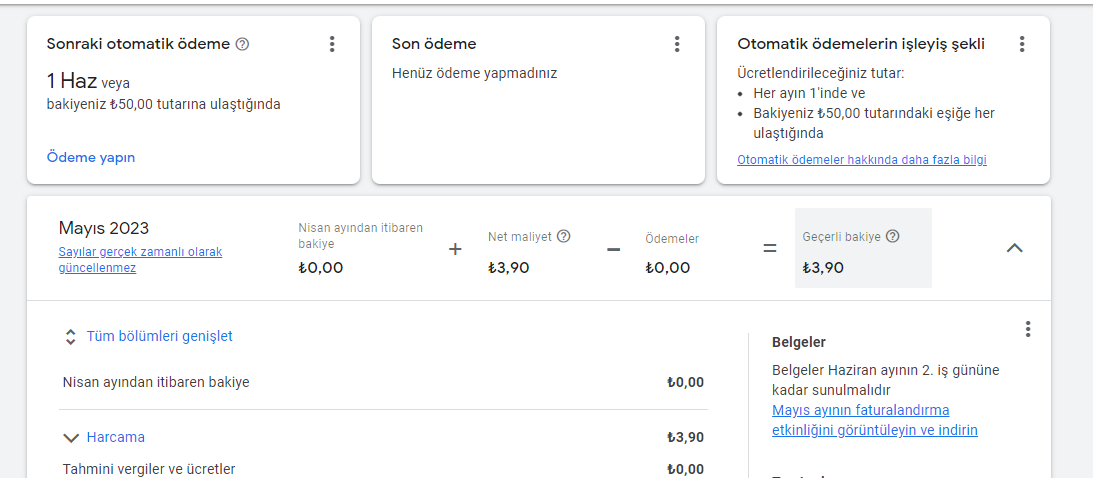Screen dimensions: 1093x478
Task: Click help icon beside Sonraki otomatik ödeme
Action: (243, 44)
